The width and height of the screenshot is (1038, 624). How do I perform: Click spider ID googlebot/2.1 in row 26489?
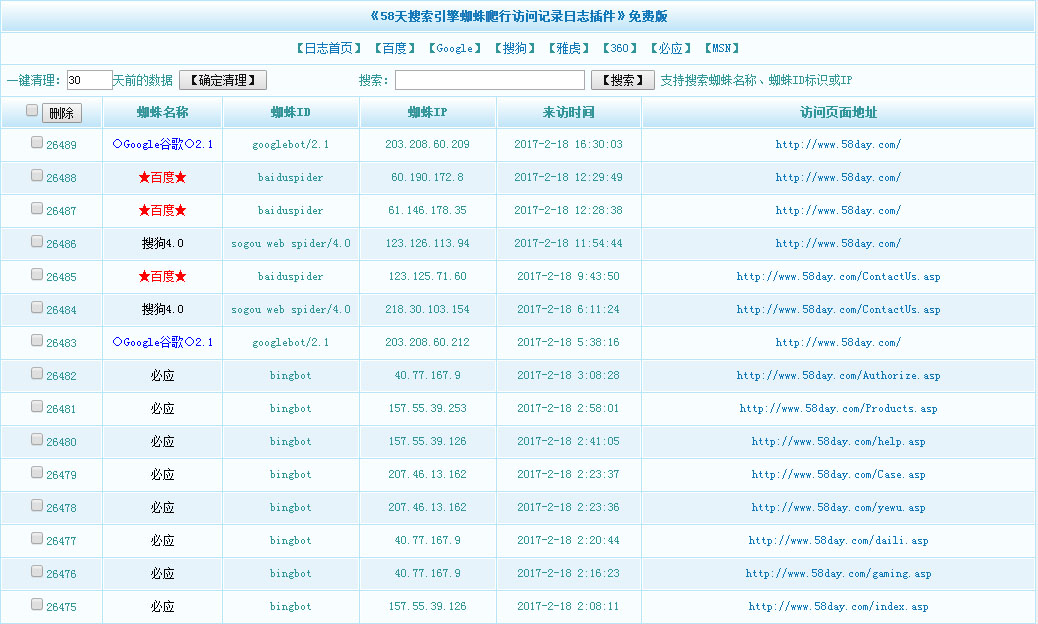[x=291, y=144]
